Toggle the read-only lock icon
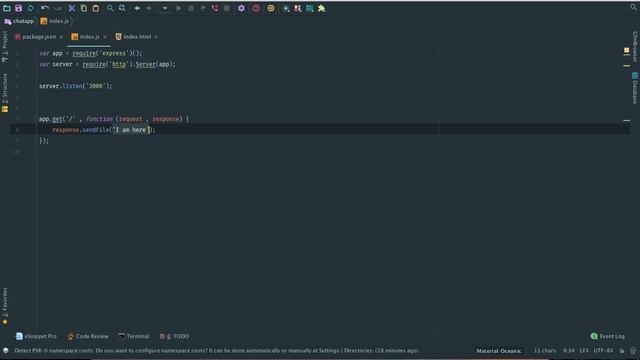640x360 pixels. click(622, 351)
